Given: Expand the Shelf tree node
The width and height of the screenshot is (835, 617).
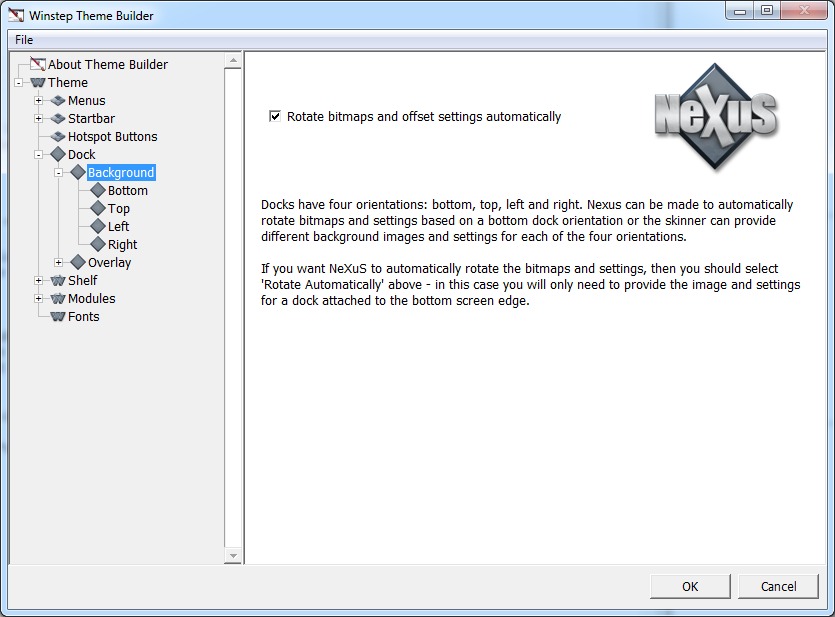Looking at the screenshot, I should click(x=38, y=280).
